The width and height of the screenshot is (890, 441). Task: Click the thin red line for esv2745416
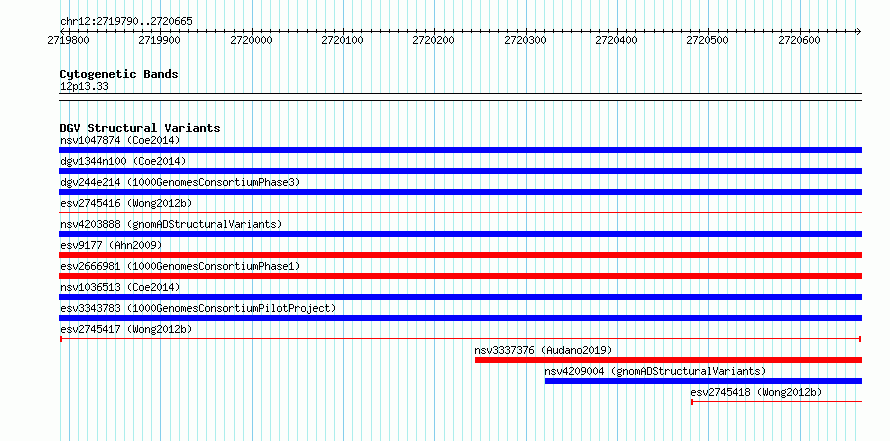(x=460, y=213)
